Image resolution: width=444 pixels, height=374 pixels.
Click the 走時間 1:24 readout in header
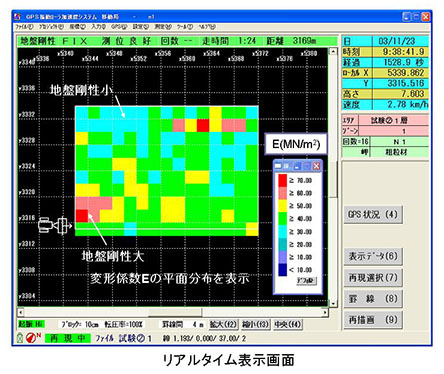(x=229, y=41)
